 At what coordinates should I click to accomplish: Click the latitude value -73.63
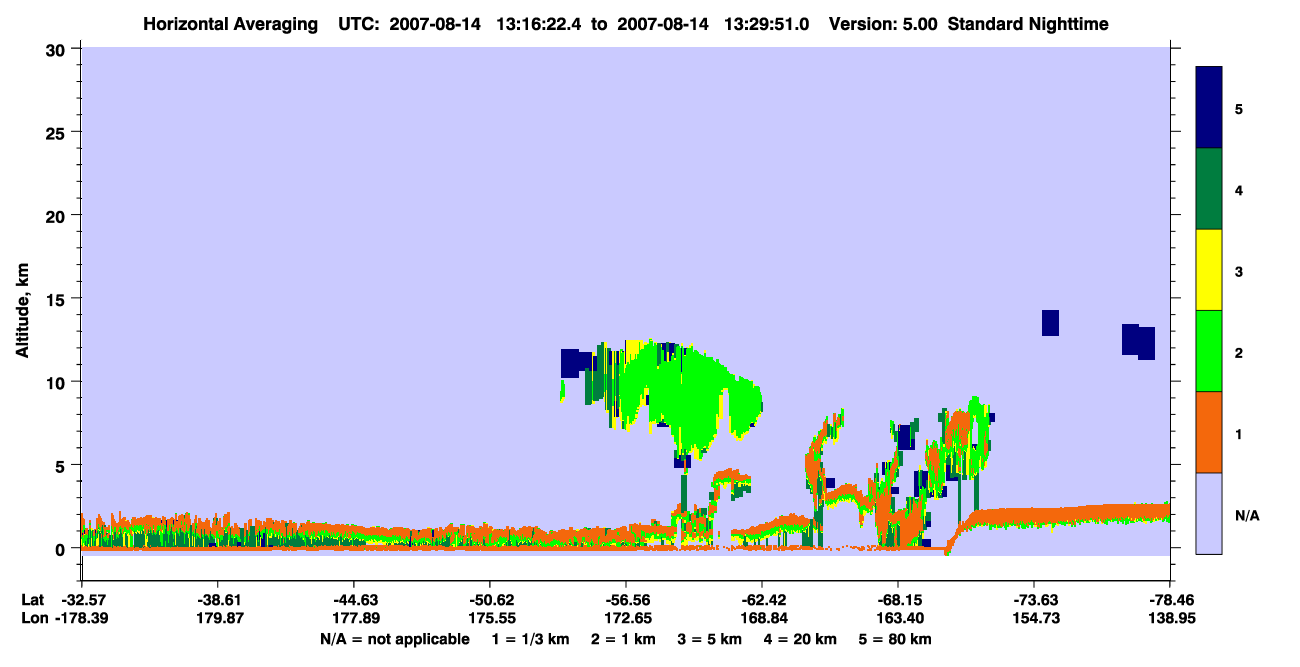point(1034,600)
